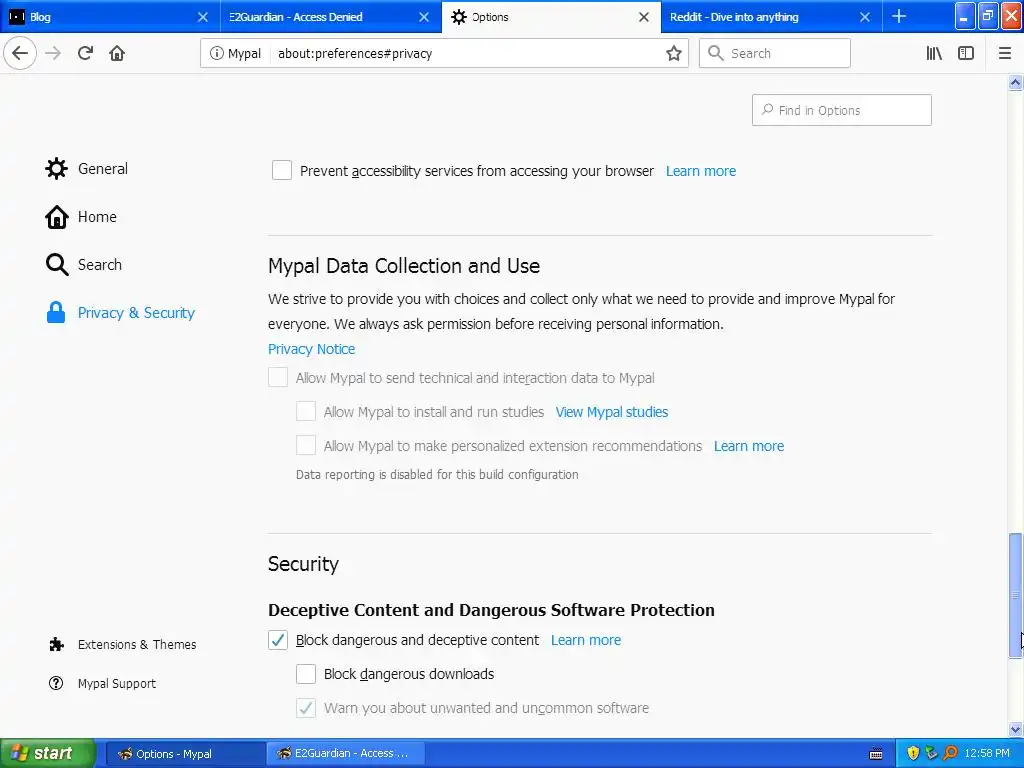Click the scrollbar down arrow

pos(1015,729)
